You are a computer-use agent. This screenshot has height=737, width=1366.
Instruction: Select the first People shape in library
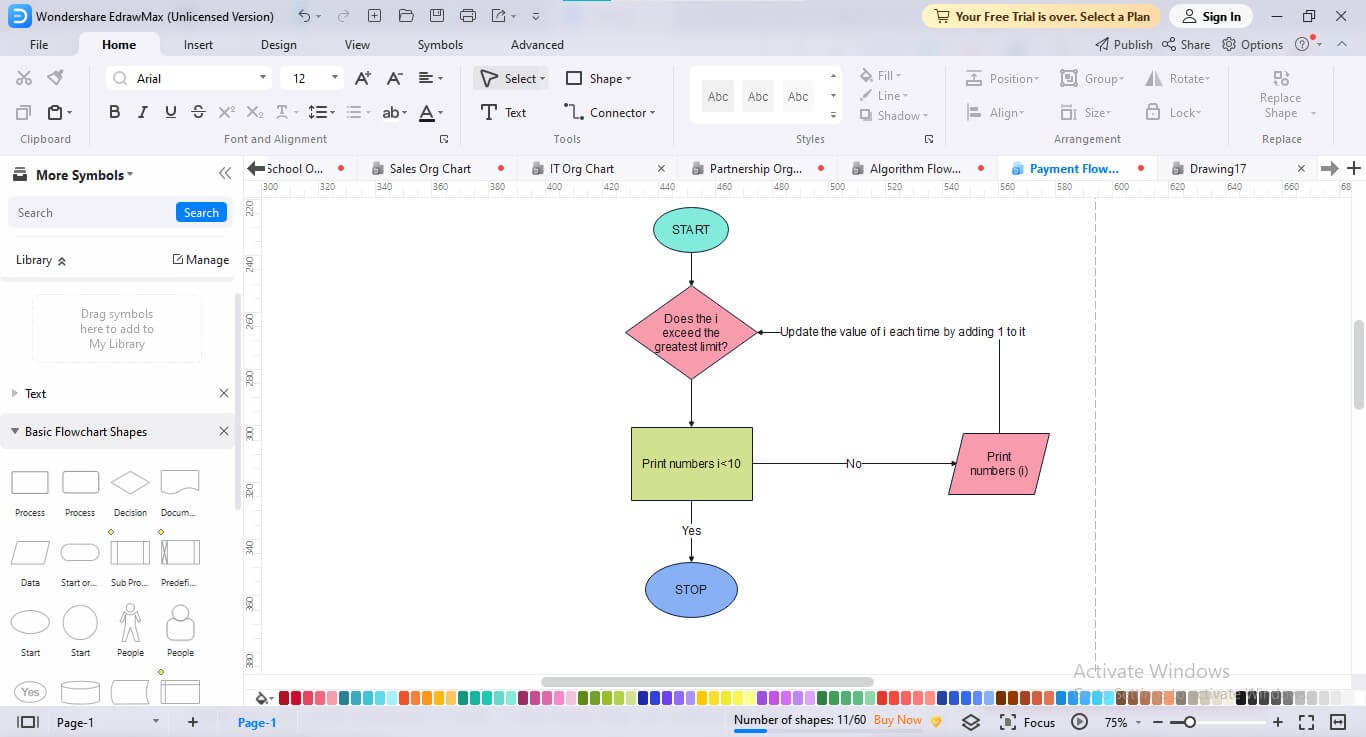coord(130,622)
